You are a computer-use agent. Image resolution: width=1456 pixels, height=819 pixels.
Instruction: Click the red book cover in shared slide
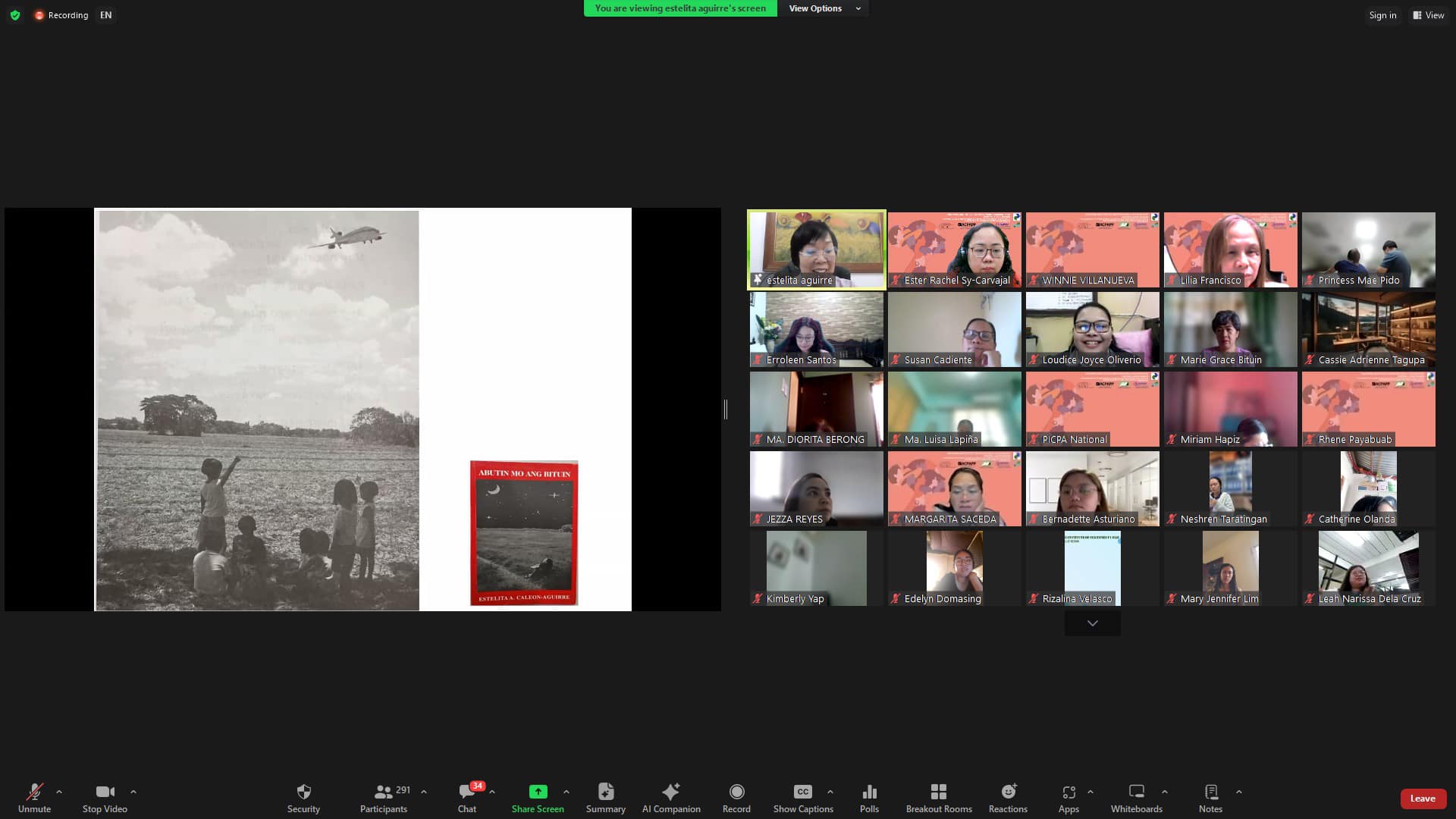pyautogui.click(x=524, y=533)
